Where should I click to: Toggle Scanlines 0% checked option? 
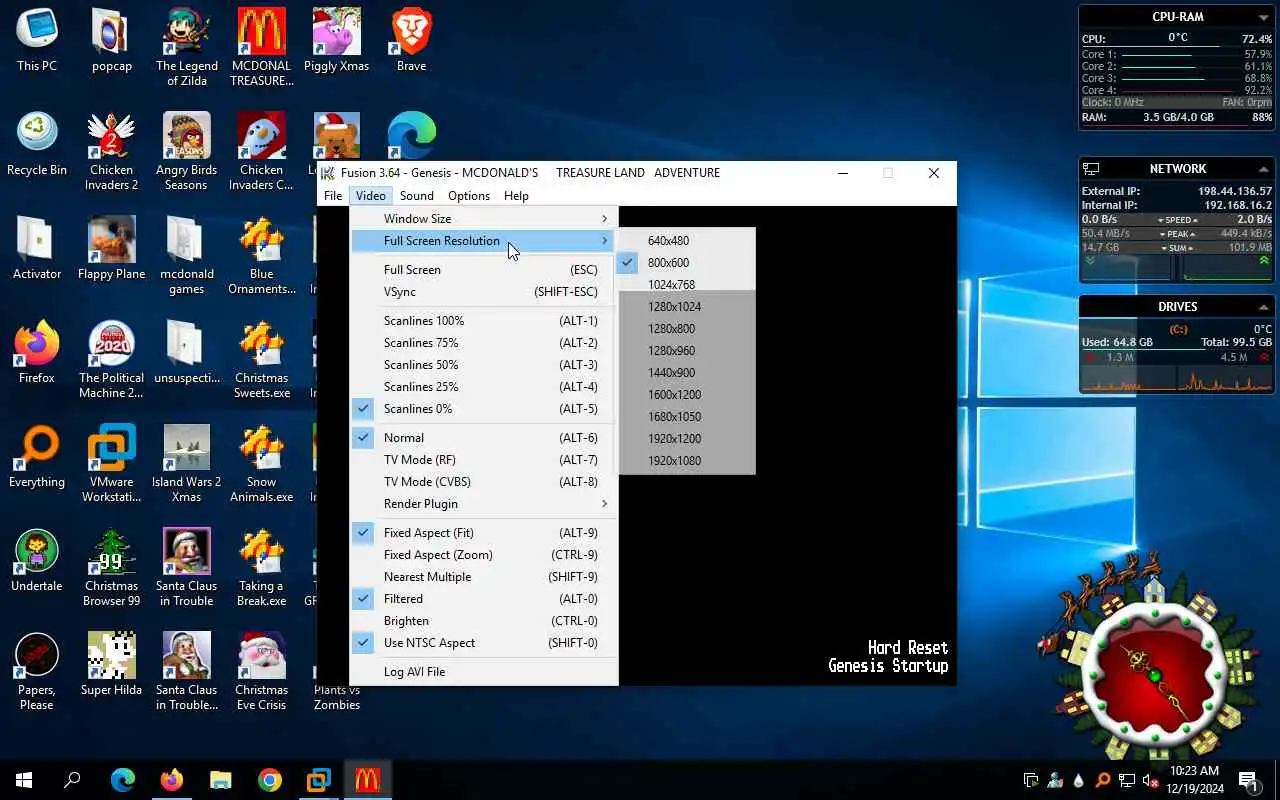(x=484, y=409)
